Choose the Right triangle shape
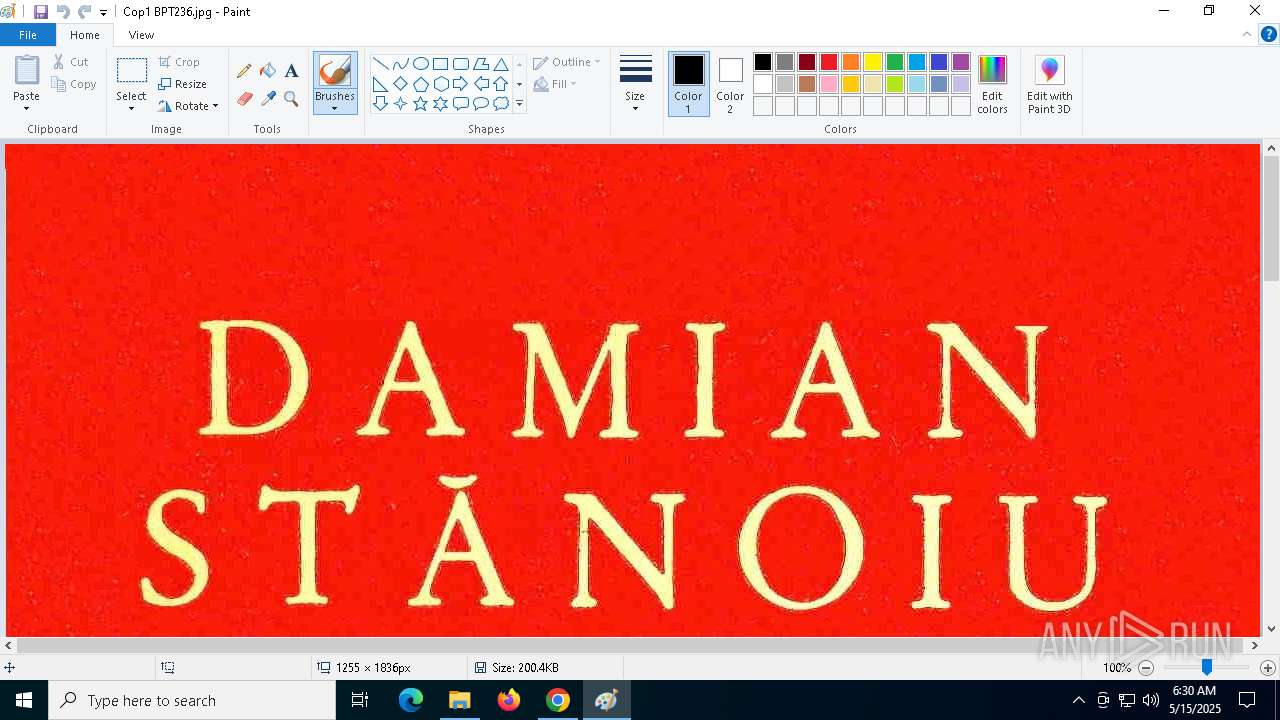This screenshot has height=720, width=1280. 381,84
